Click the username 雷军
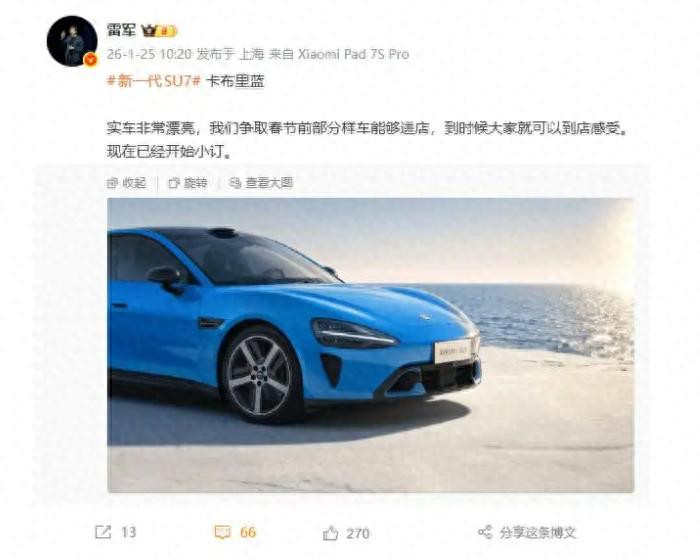This screenshot has width=700, height=560. [121, 30]
